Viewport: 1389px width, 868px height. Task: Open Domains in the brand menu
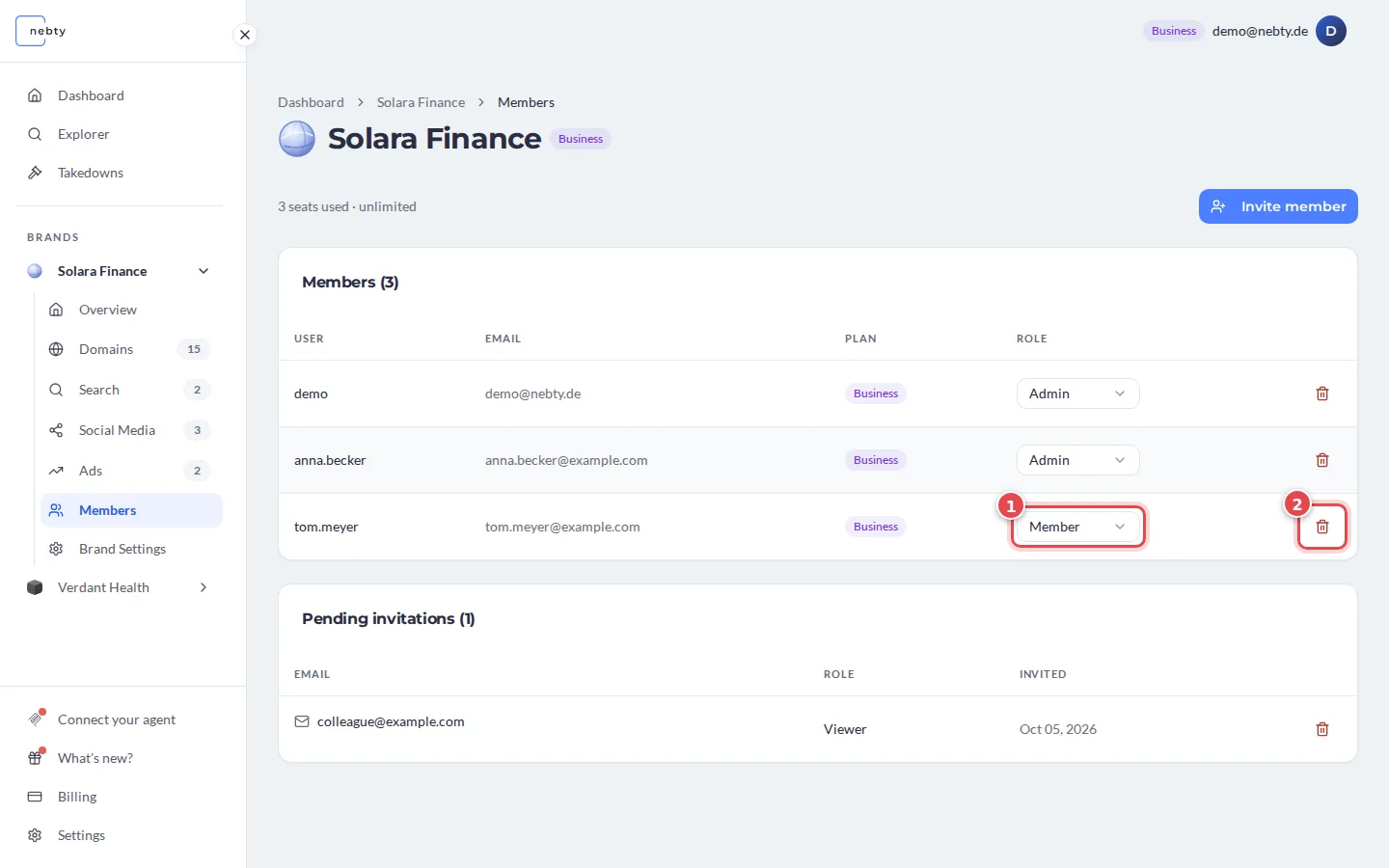[x=131, y=349]
